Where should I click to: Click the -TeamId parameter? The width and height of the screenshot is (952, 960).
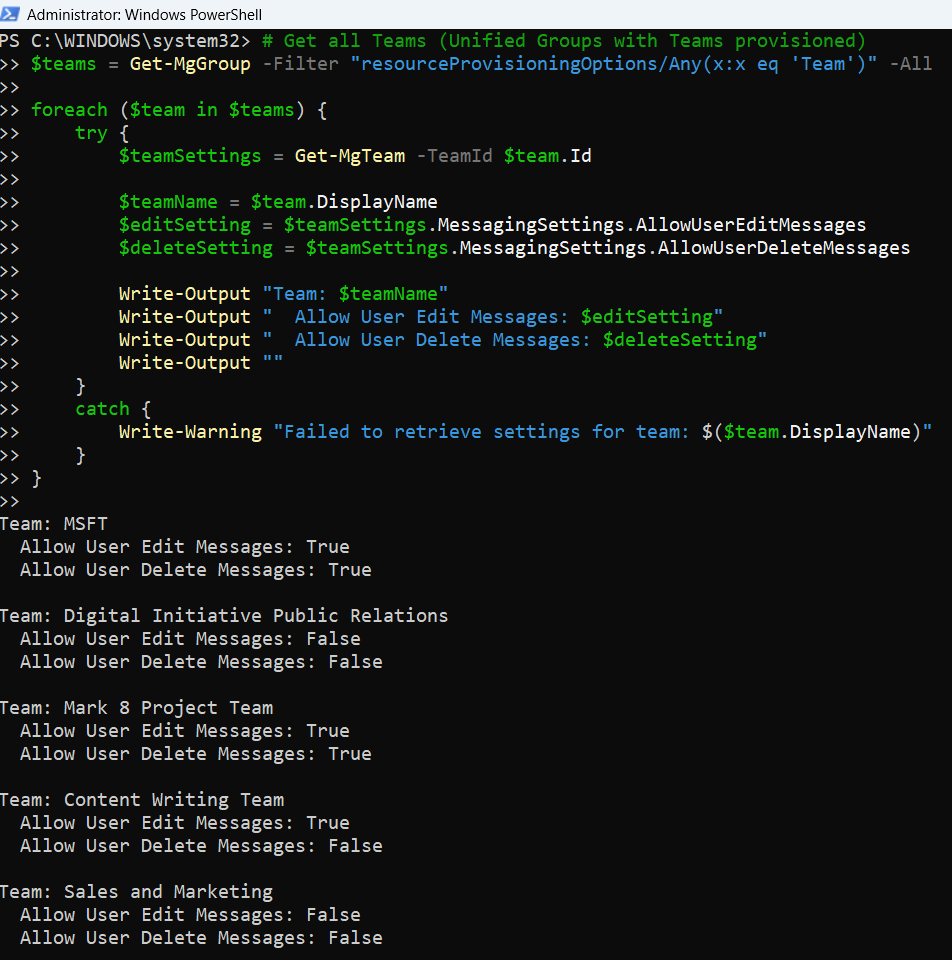click(x=454, y=156)
